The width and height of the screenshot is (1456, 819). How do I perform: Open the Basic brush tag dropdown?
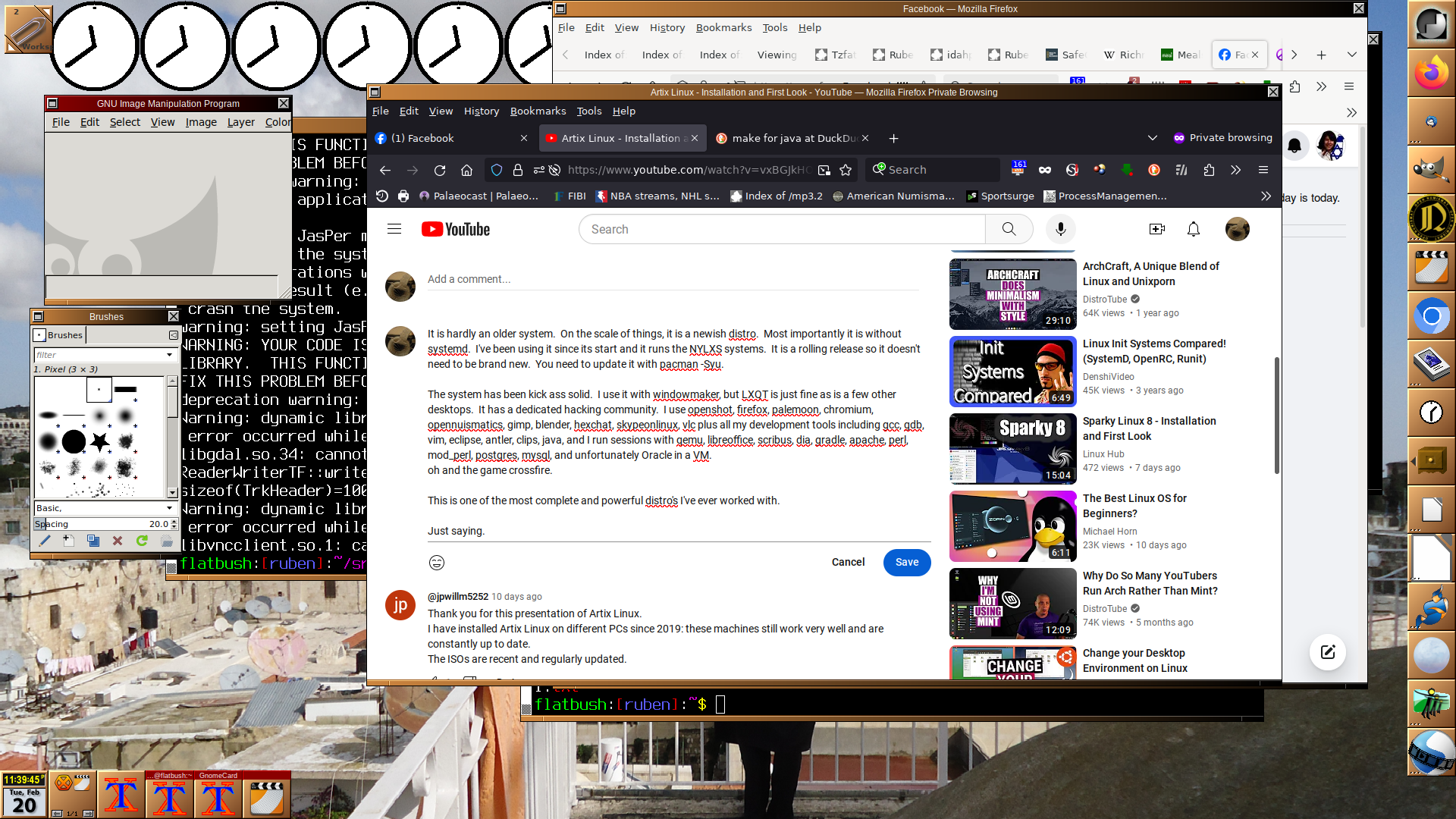click(x=170, y=508)
